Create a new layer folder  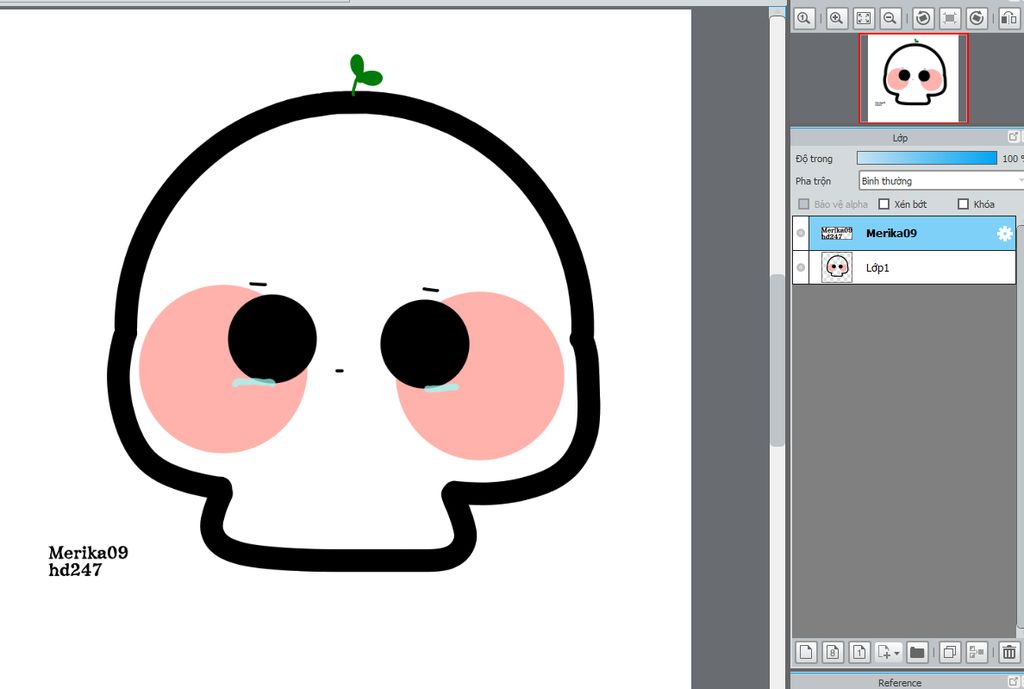pyautogui.click(x=918, y=652)
